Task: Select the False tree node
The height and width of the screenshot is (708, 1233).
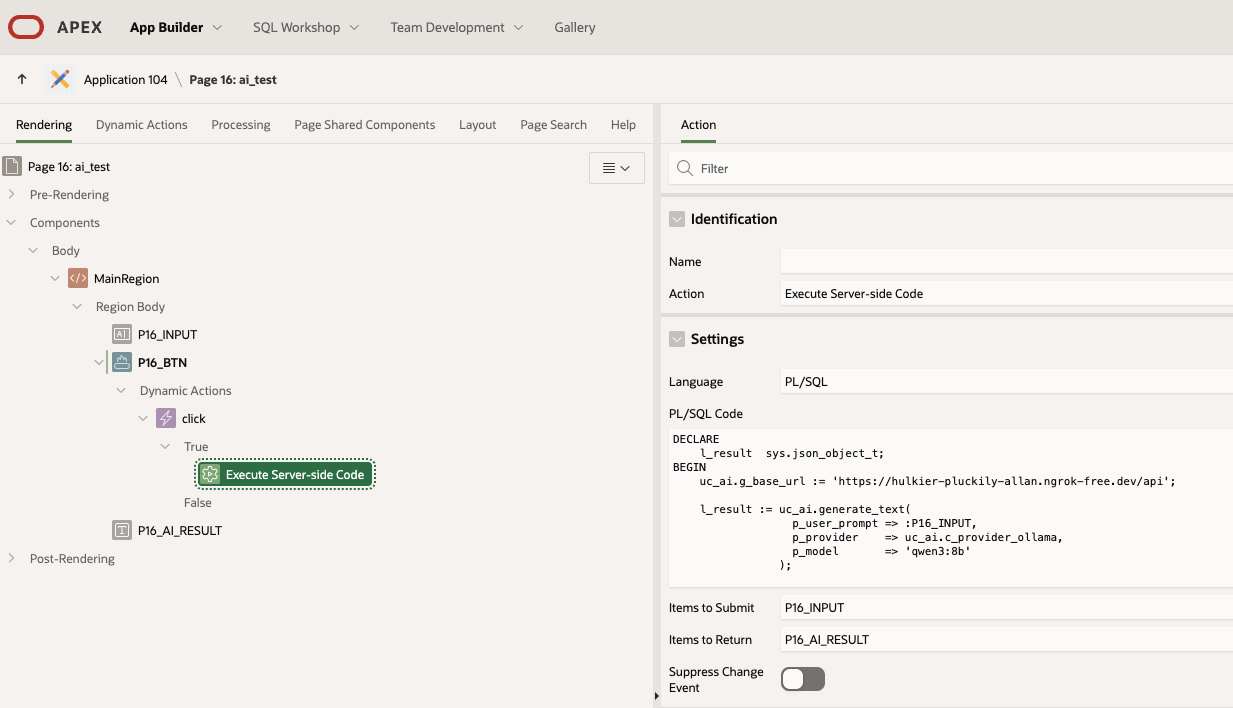Action: [198, 503]
